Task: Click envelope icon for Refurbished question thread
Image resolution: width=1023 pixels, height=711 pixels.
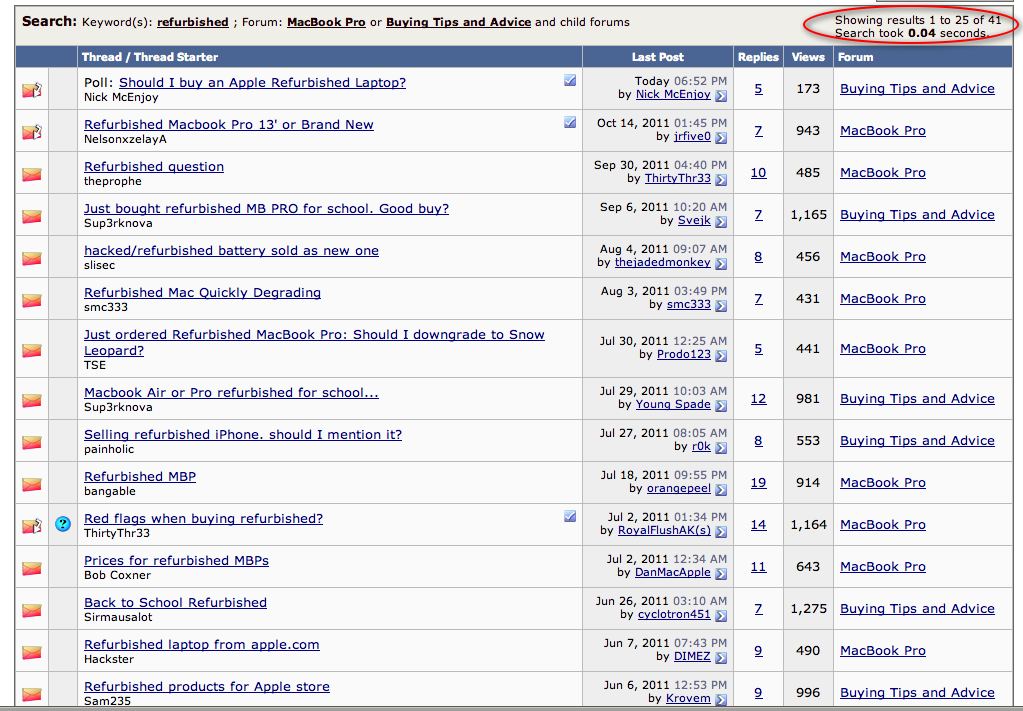Action: pyautogui.click(x=31, y=174)
